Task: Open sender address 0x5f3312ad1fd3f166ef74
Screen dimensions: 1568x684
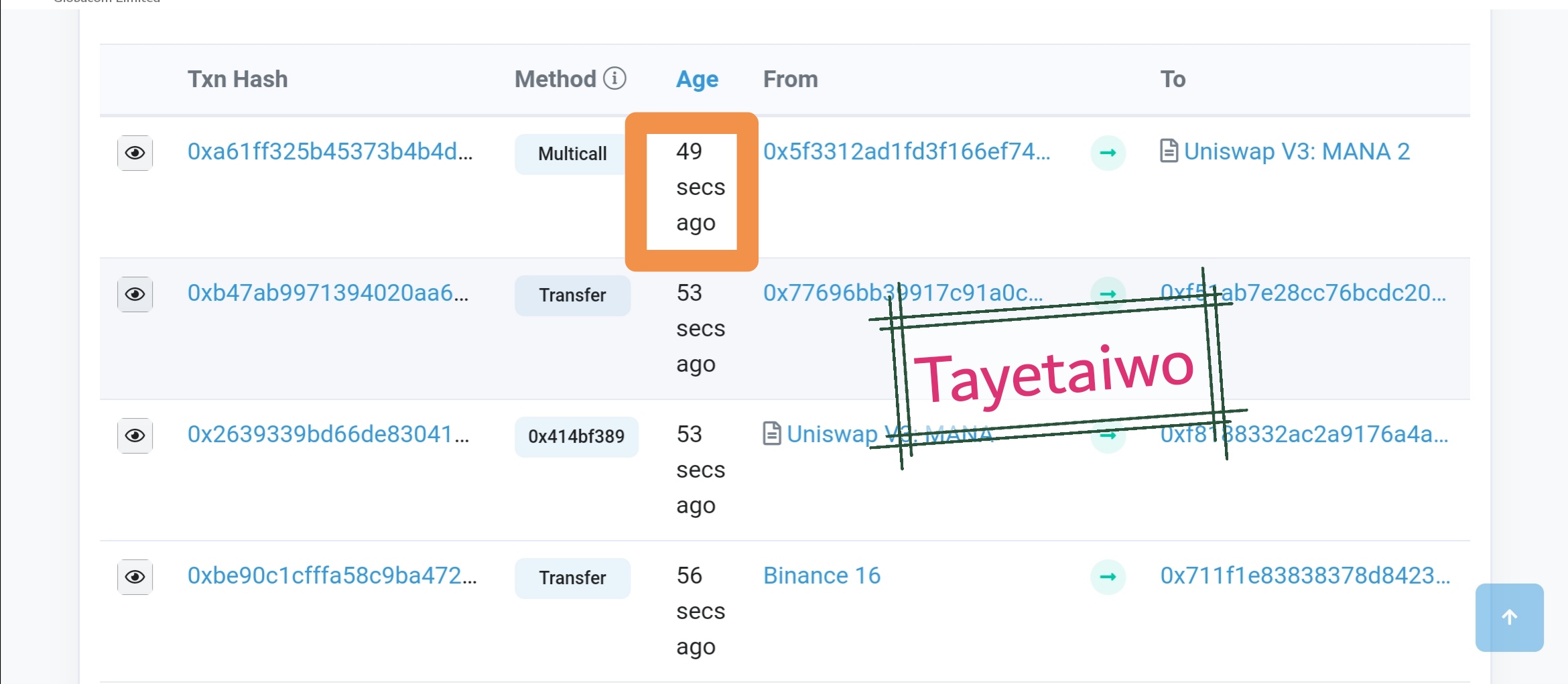Action: [906, 152]
